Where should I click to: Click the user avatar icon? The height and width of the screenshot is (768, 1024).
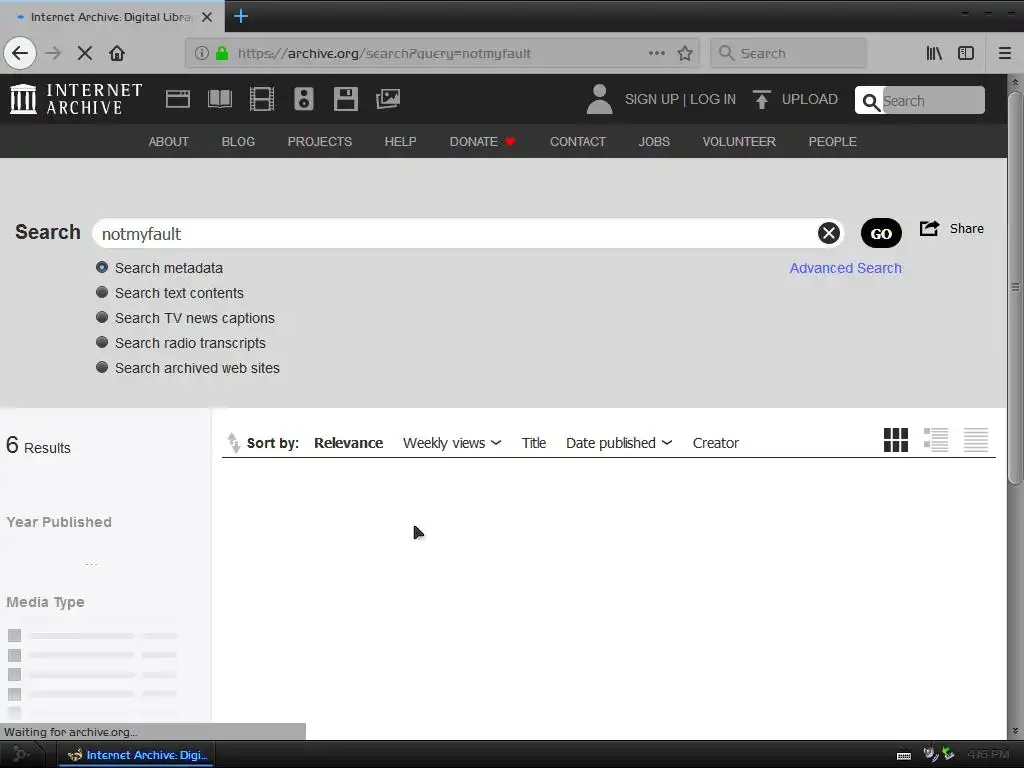point(599,99)
